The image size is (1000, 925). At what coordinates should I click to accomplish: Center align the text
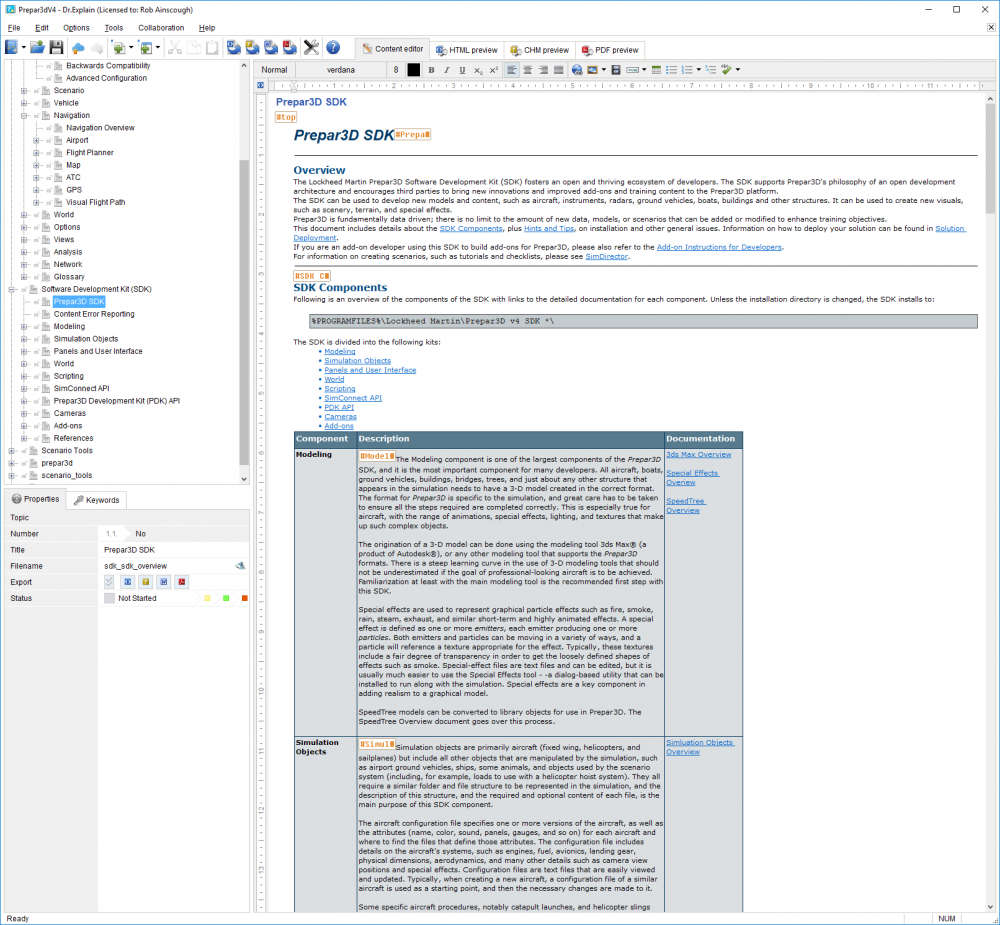tap(527, 70)
